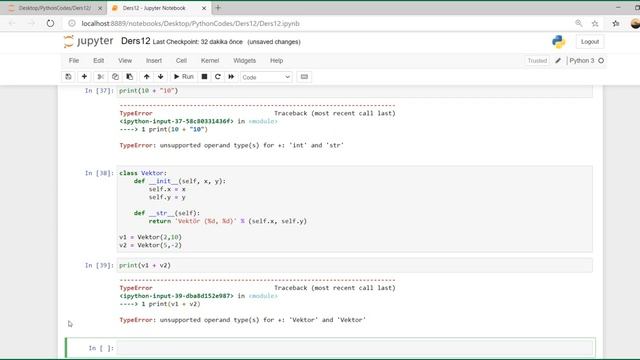Paste cells below icon
Viewport: 640px width, 360px height.
pos(129,77)
